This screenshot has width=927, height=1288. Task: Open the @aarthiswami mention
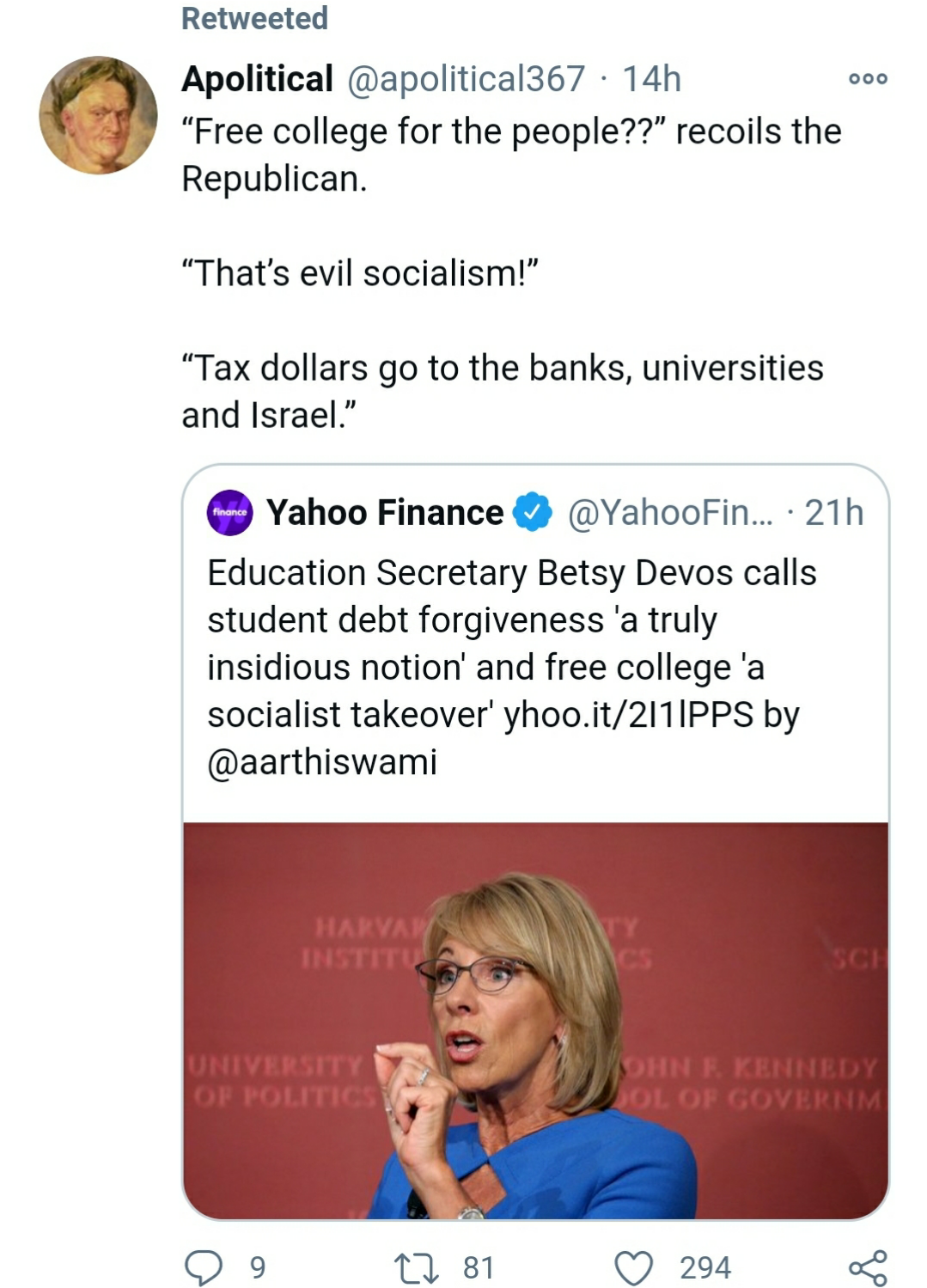tap(322, 762)
